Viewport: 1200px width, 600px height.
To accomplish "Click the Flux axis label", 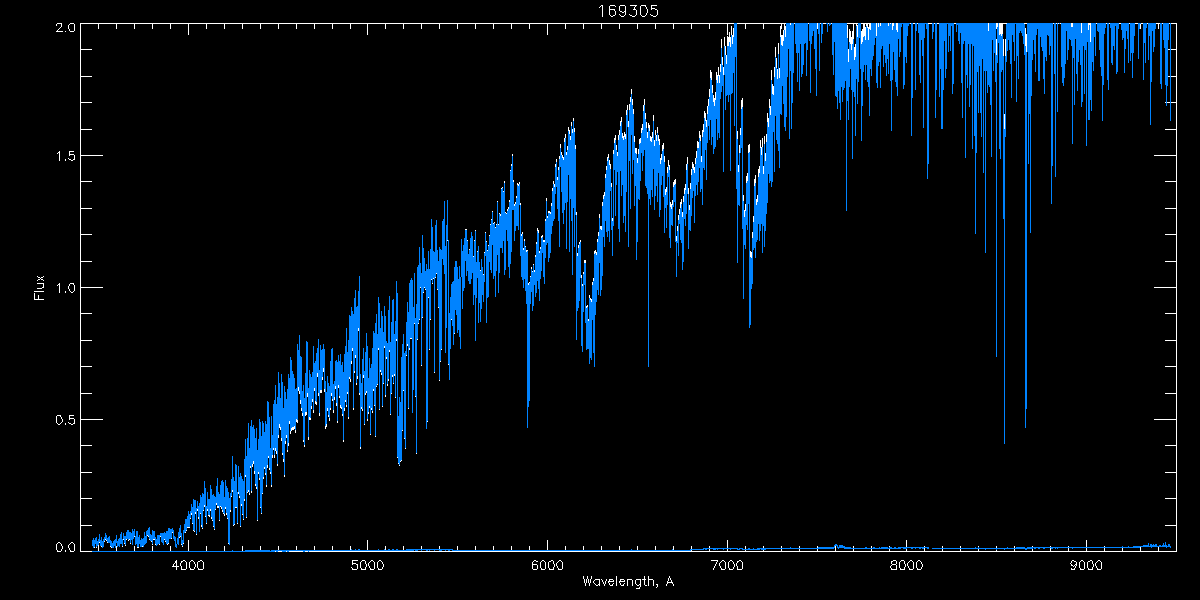I will click(40, 287).
